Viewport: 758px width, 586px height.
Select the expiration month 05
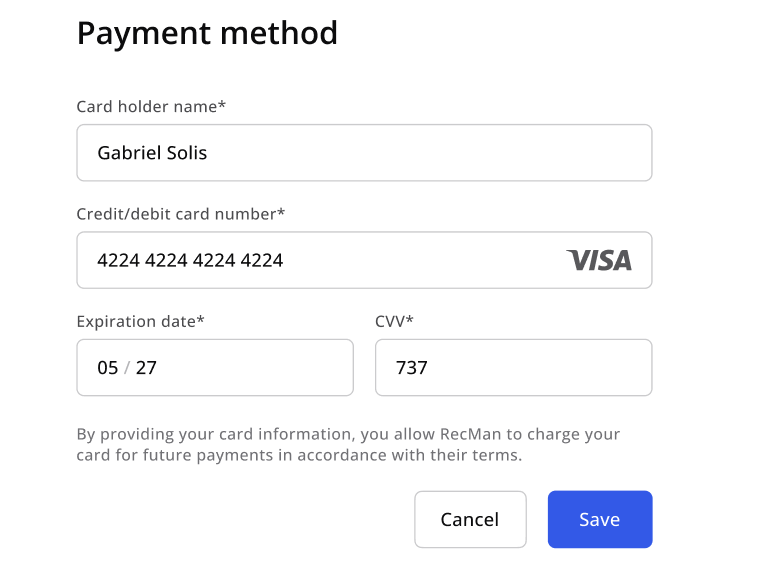pyautogui.click(x=108, y=367)
